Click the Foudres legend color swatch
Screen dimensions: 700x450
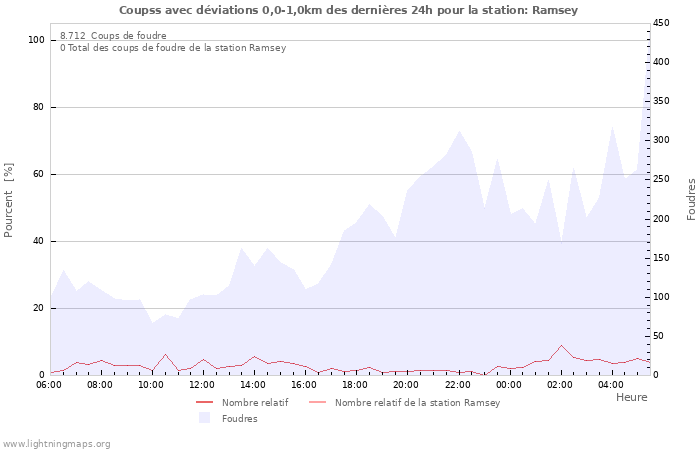(x=204, y=418)
